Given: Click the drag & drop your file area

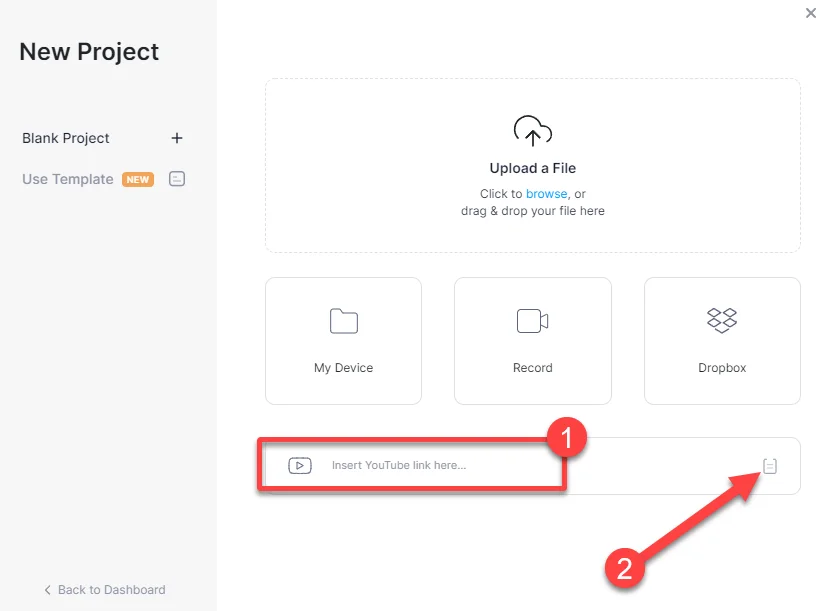Looking at the screenshot, I should coord(532,166).
